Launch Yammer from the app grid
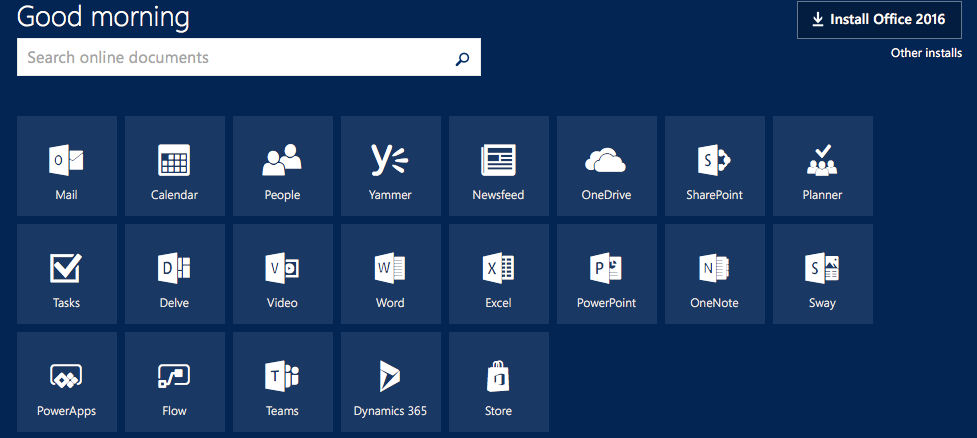Screen dimensions: 977x438 point(391,166)
